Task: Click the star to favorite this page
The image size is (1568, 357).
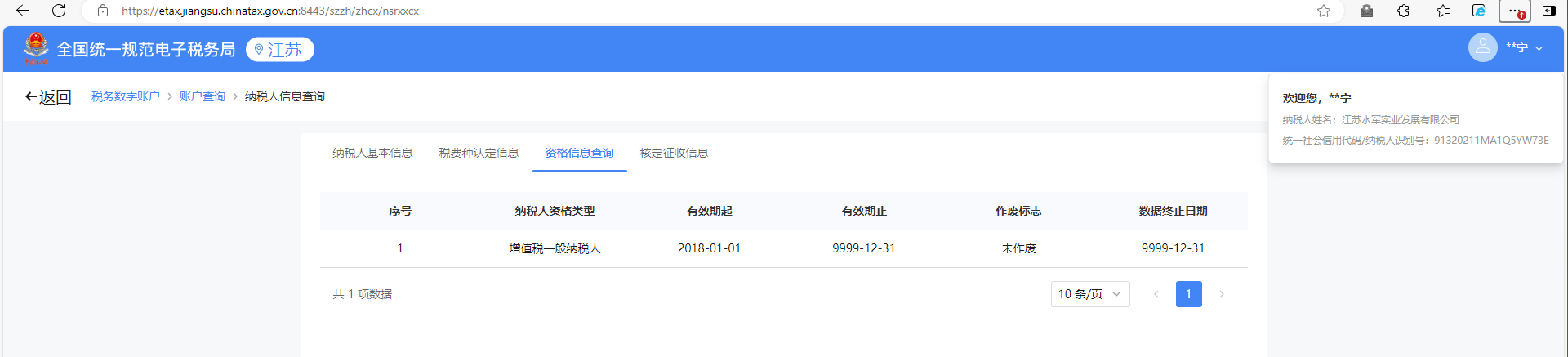Action: [1324, 11]
